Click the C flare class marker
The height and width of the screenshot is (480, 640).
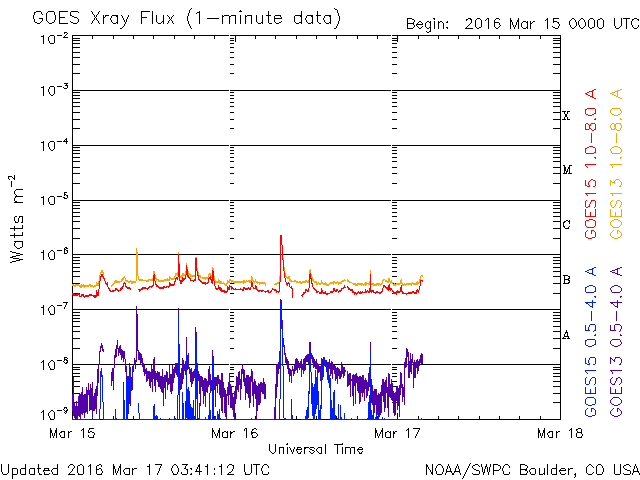click(566, 224)
